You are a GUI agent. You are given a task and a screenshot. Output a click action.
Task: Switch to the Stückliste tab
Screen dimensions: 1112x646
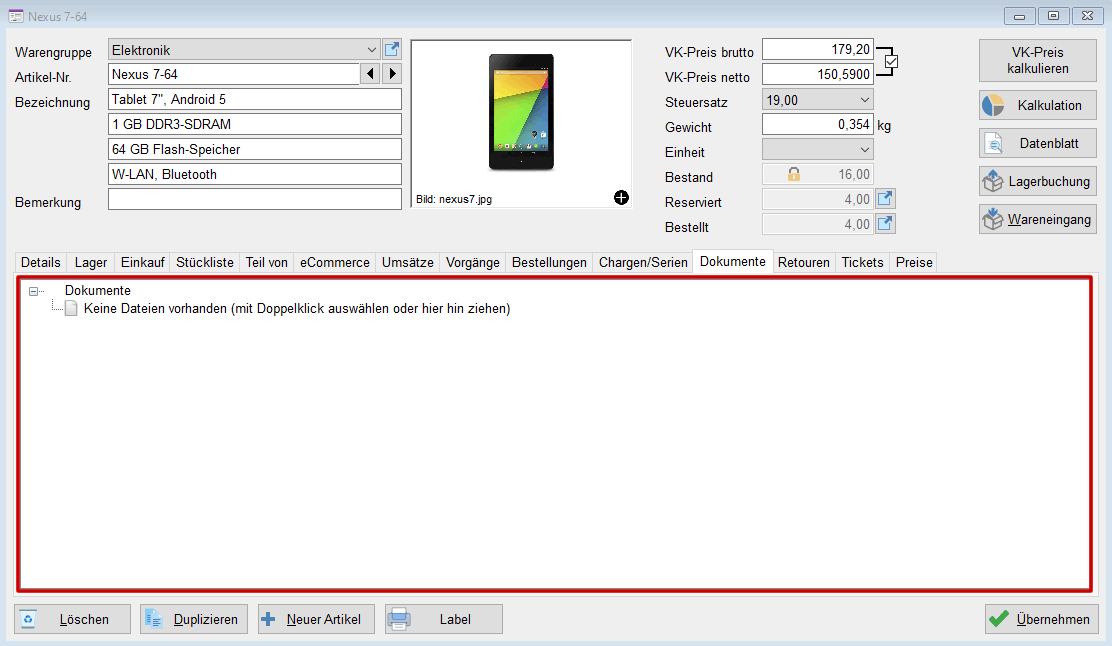205,262
